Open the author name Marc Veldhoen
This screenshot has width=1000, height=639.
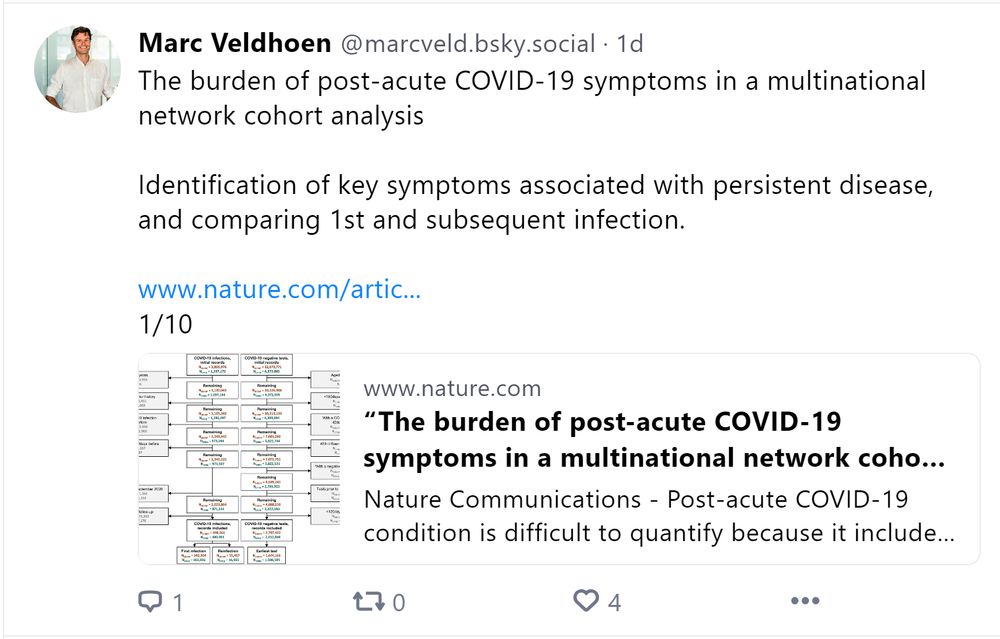point(236,44)
